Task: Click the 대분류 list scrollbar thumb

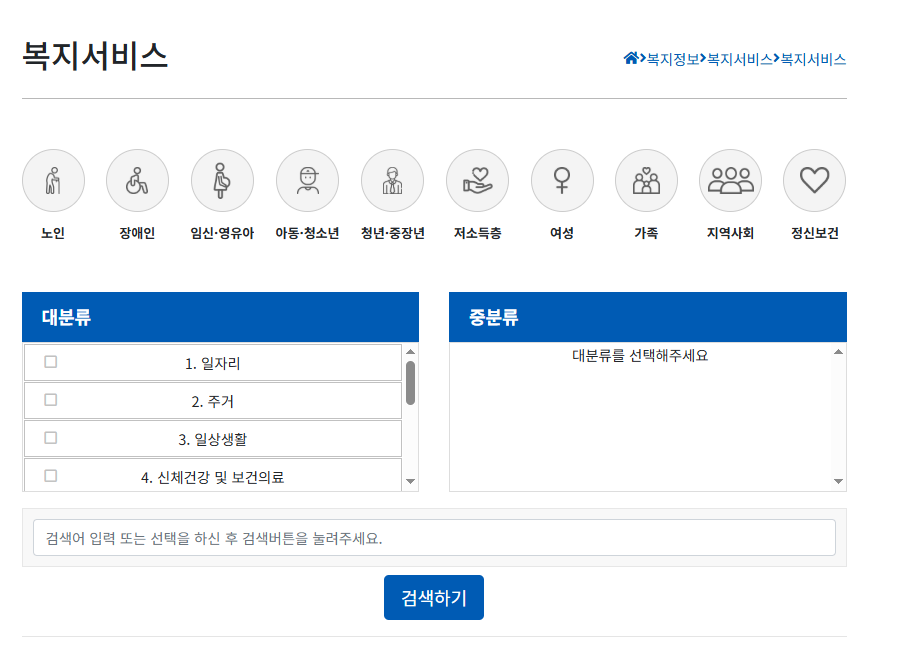Action: (410, 382)
